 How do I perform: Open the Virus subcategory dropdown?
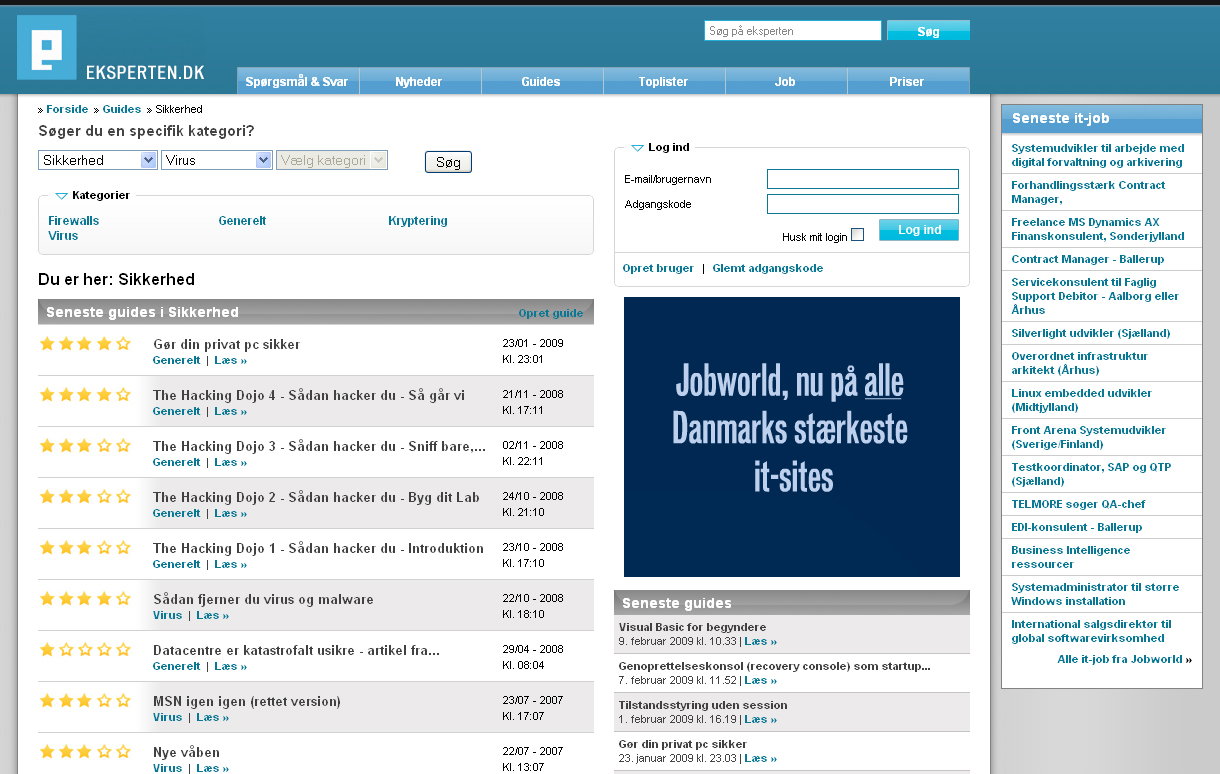click(x=217, y=160)
